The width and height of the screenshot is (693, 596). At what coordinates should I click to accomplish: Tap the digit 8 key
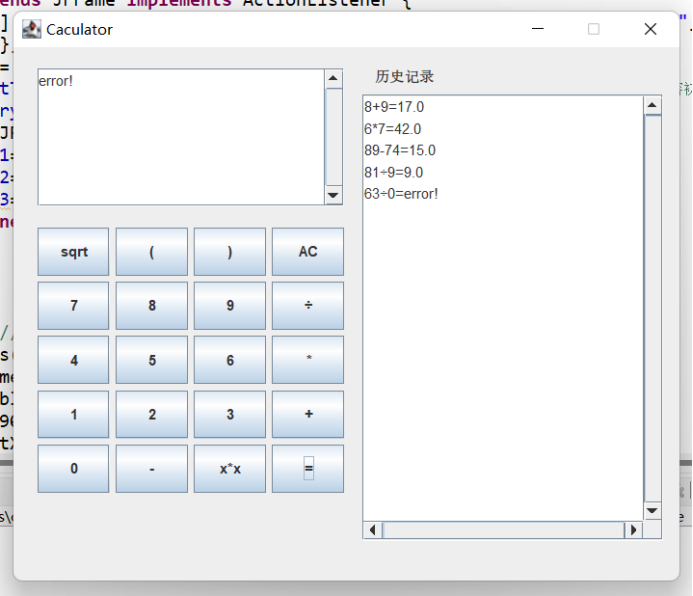[152, 306]
